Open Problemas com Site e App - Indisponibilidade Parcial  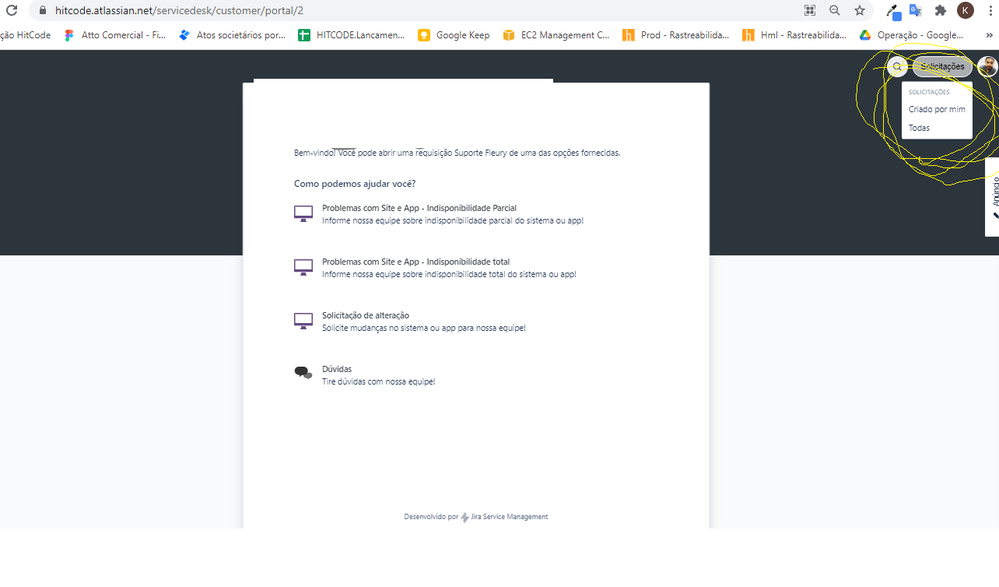coord(419,208)
